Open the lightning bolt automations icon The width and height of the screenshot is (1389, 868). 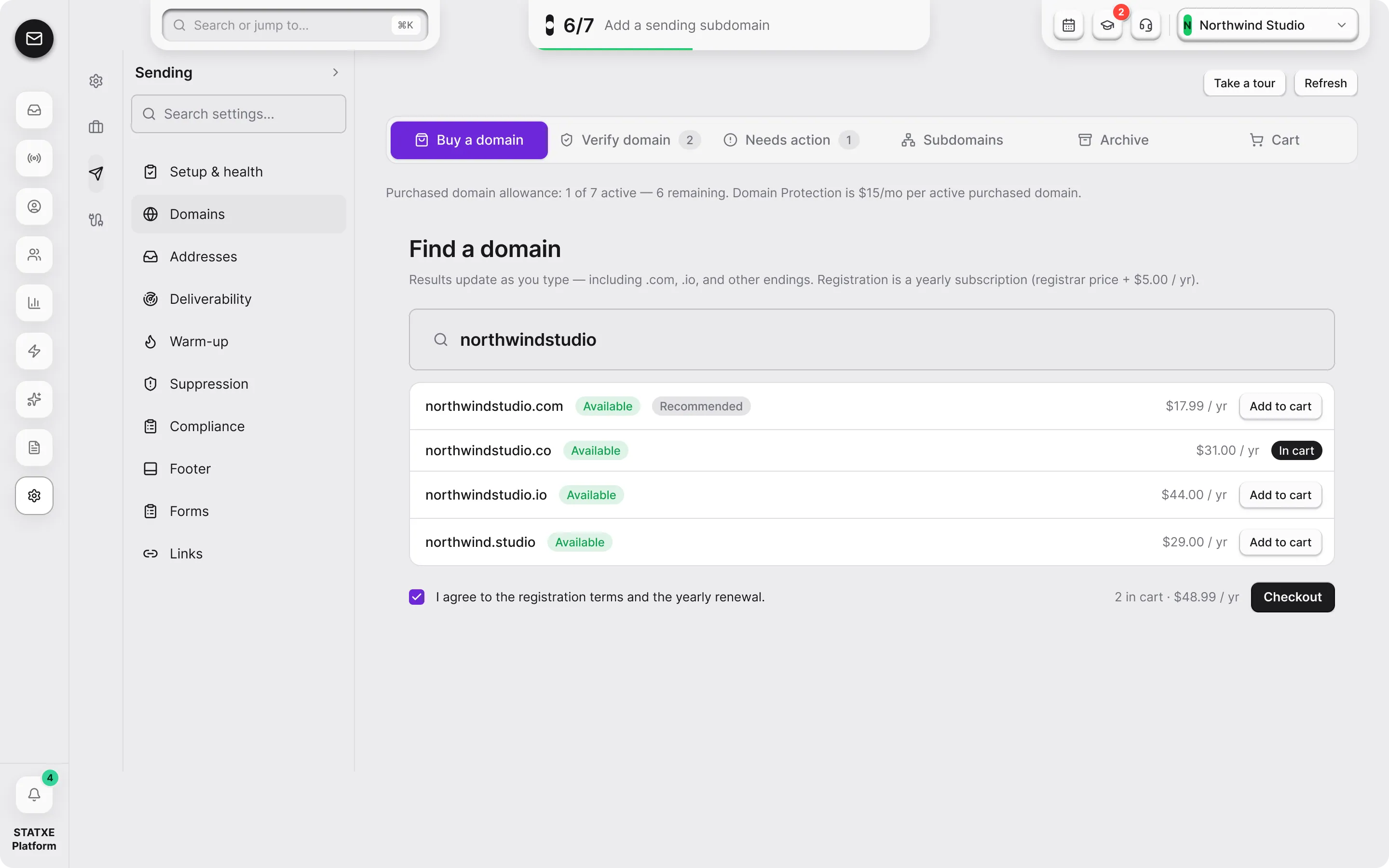pyautogui.click(x=34, y=351)
